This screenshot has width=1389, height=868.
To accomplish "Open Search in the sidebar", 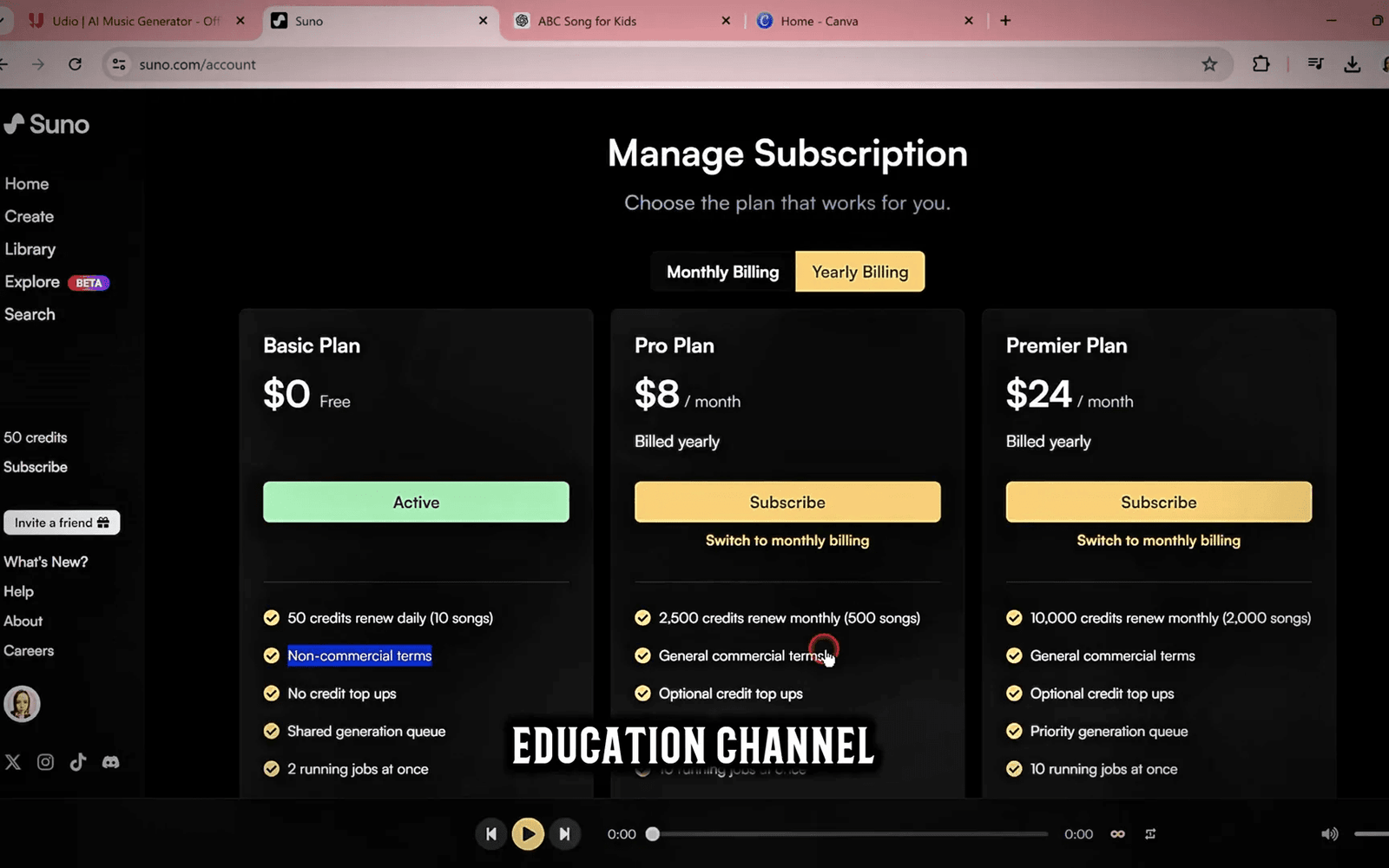I will click(x=30, y=314).
